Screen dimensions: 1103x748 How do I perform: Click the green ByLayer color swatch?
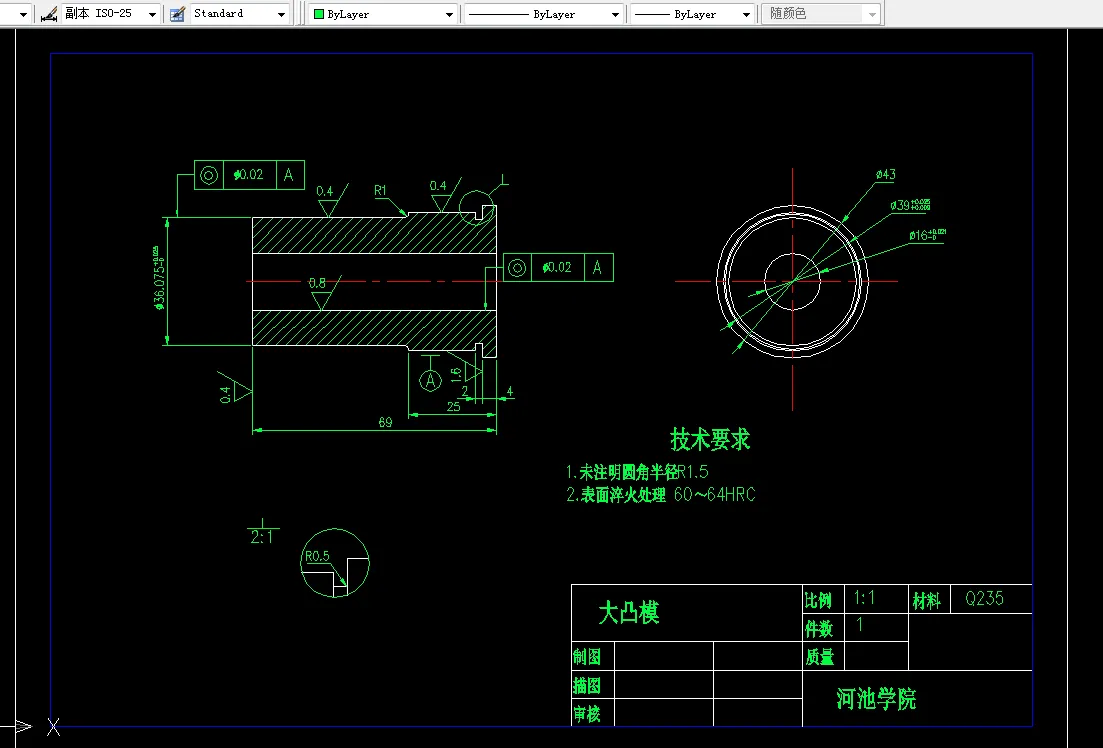click(x=319, y=14)
